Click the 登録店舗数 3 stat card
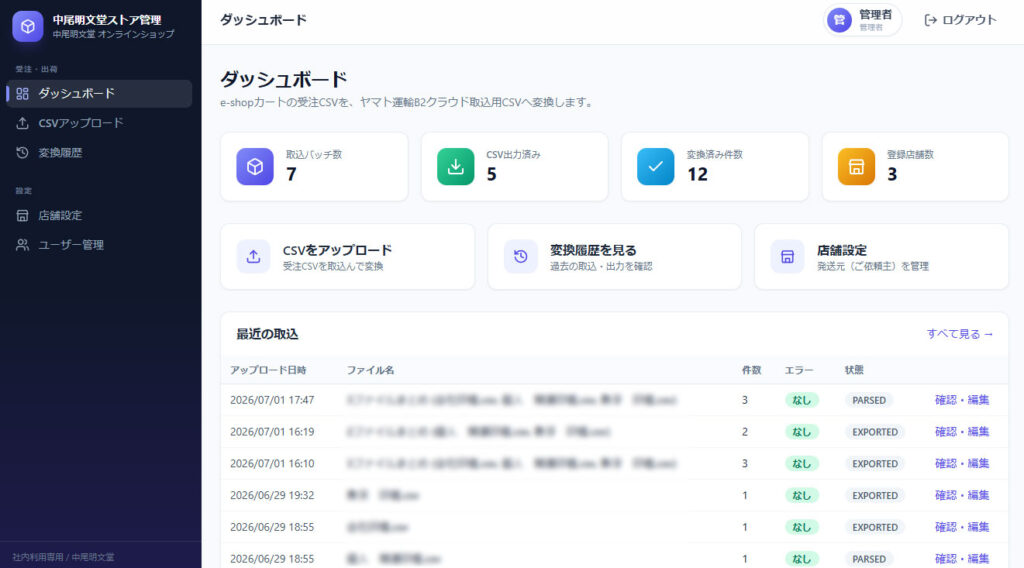The height and width of the screenshot is (568, 1024). 915,166
